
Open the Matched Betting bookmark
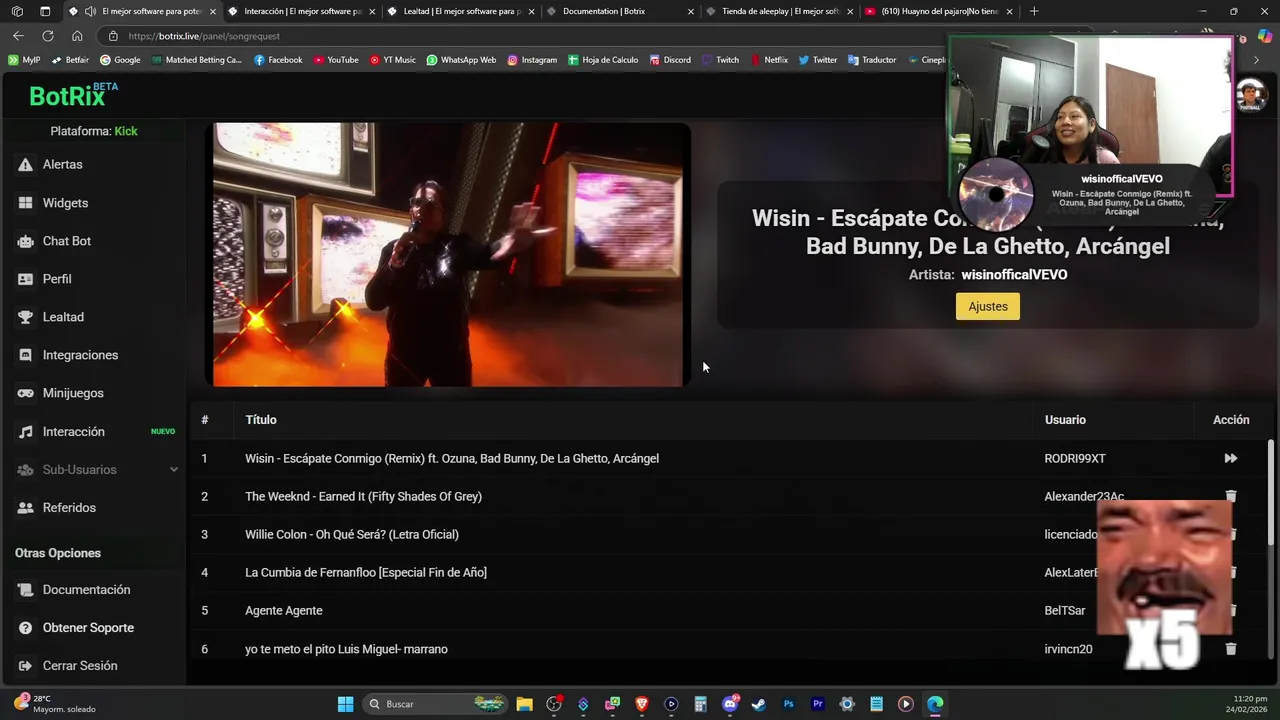[x=197, y=60]
